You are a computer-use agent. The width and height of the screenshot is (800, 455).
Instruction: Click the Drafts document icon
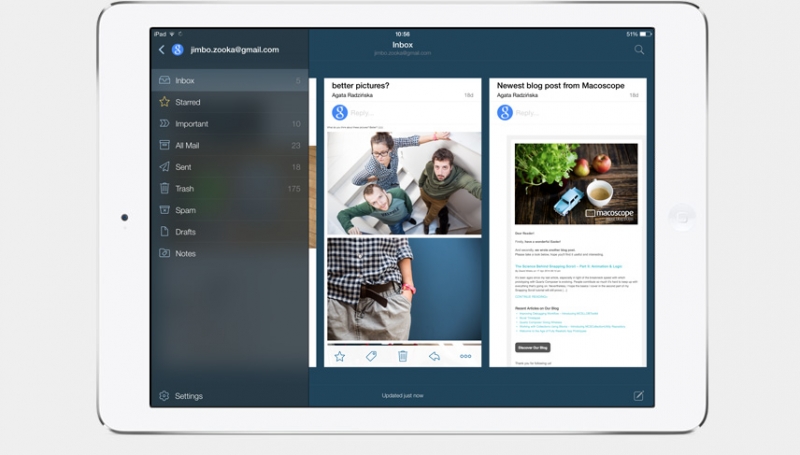click(x=164, y=231)
